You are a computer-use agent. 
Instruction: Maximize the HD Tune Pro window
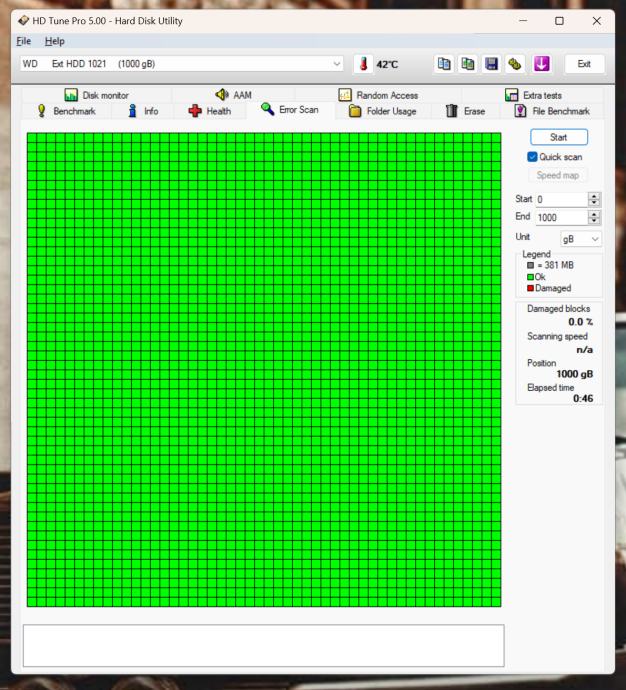coord(559,21)
